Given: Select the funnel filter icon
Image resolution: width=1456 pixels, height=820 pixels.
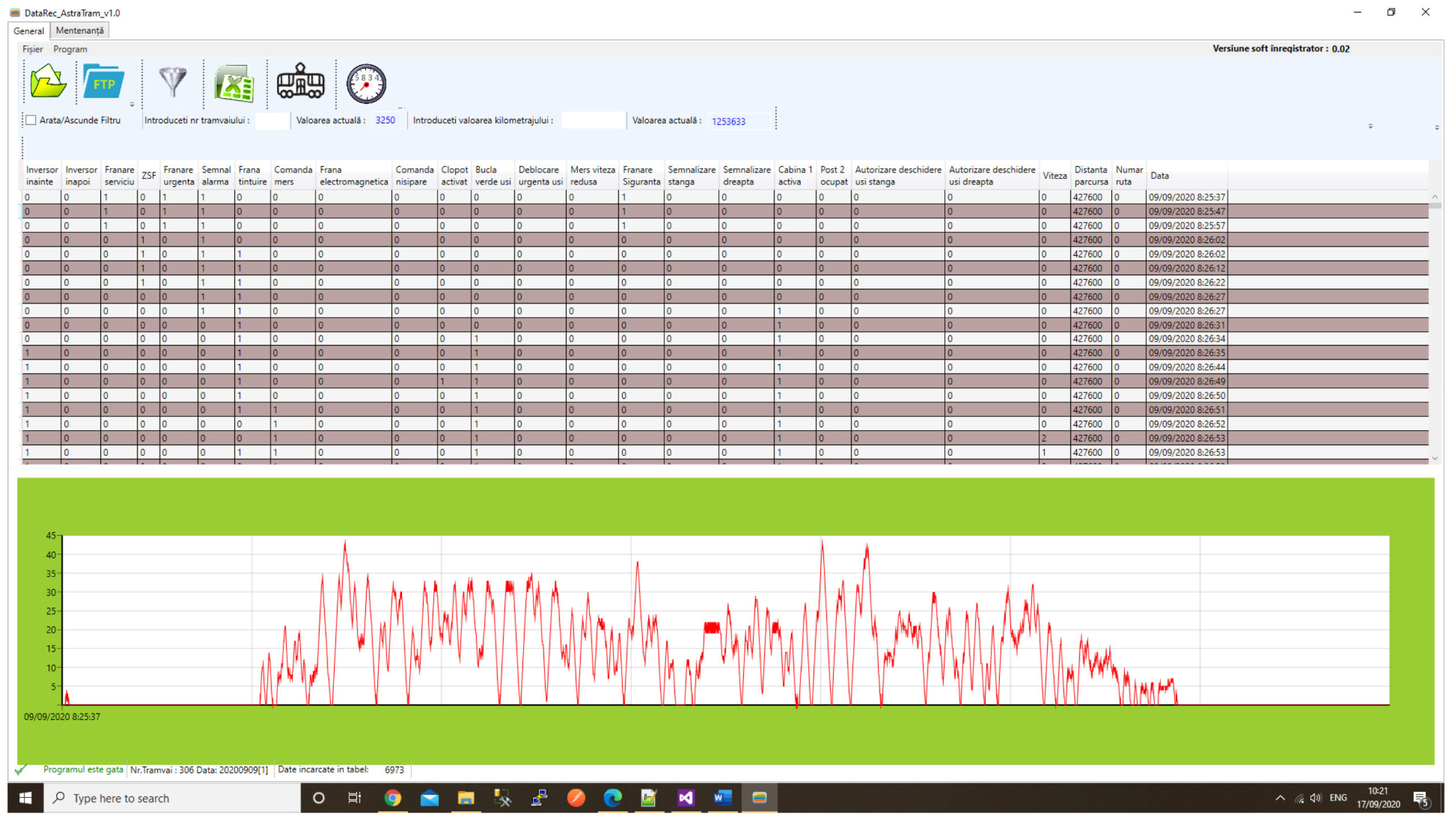Looking at the screenshot, I should pos(172,82).
